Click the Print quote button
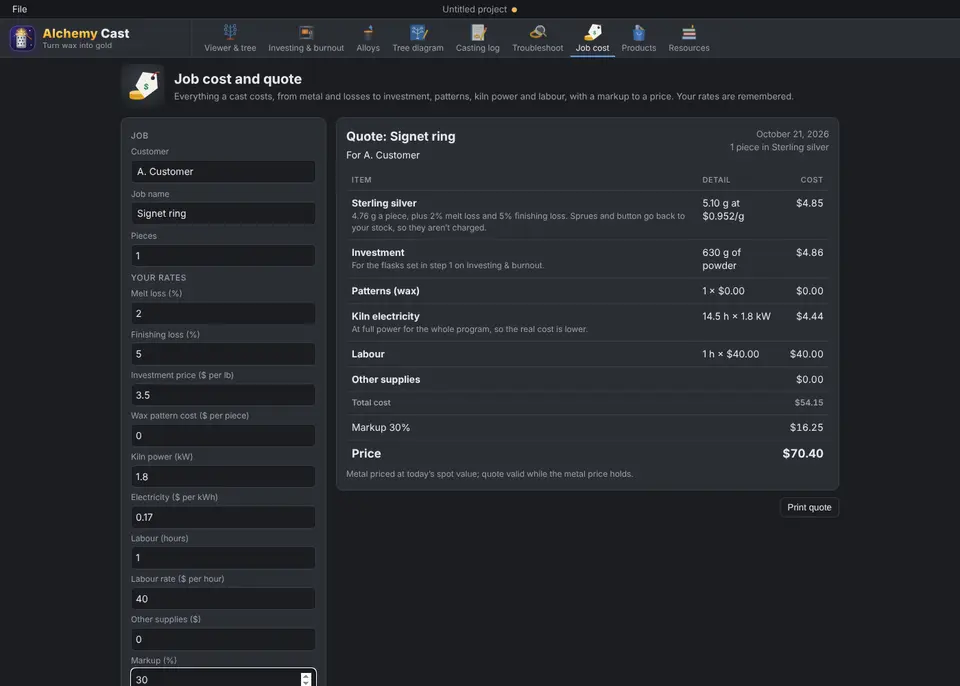 click(809, 507)
